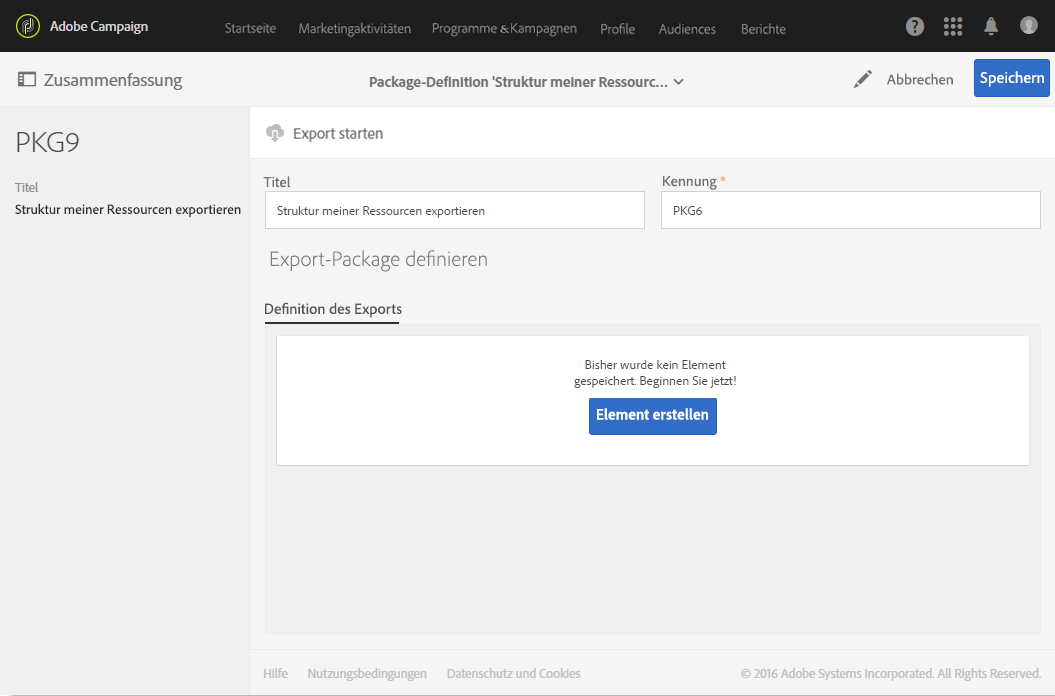Open the user profile avatar
Screen dimensions: 1055x696
pos(1029,26)
